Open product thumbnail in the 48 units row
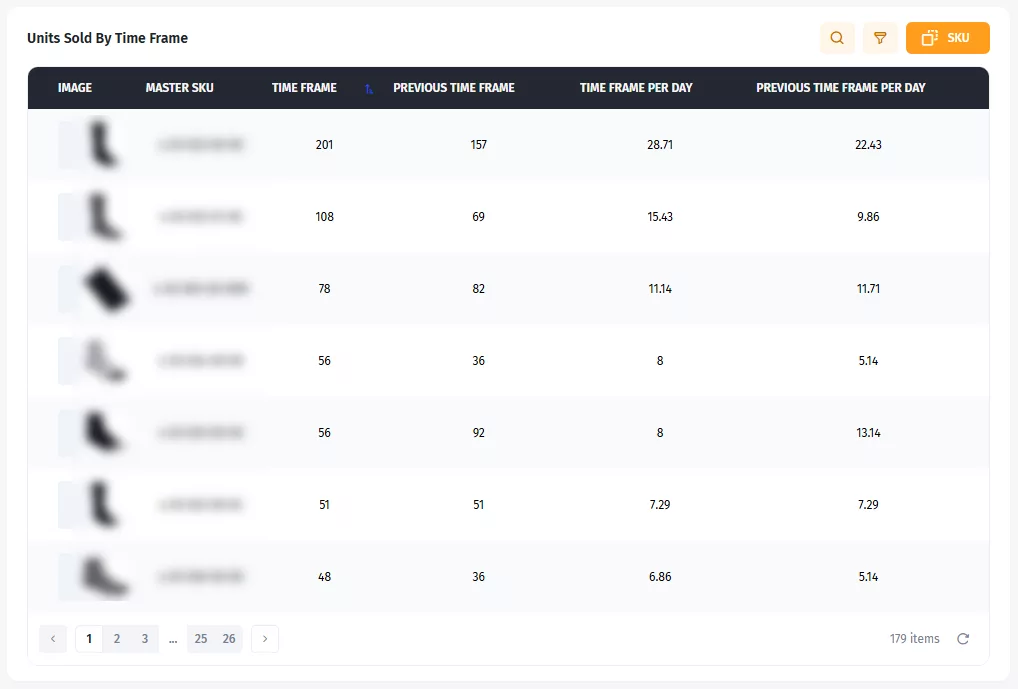 coord(95,577)
